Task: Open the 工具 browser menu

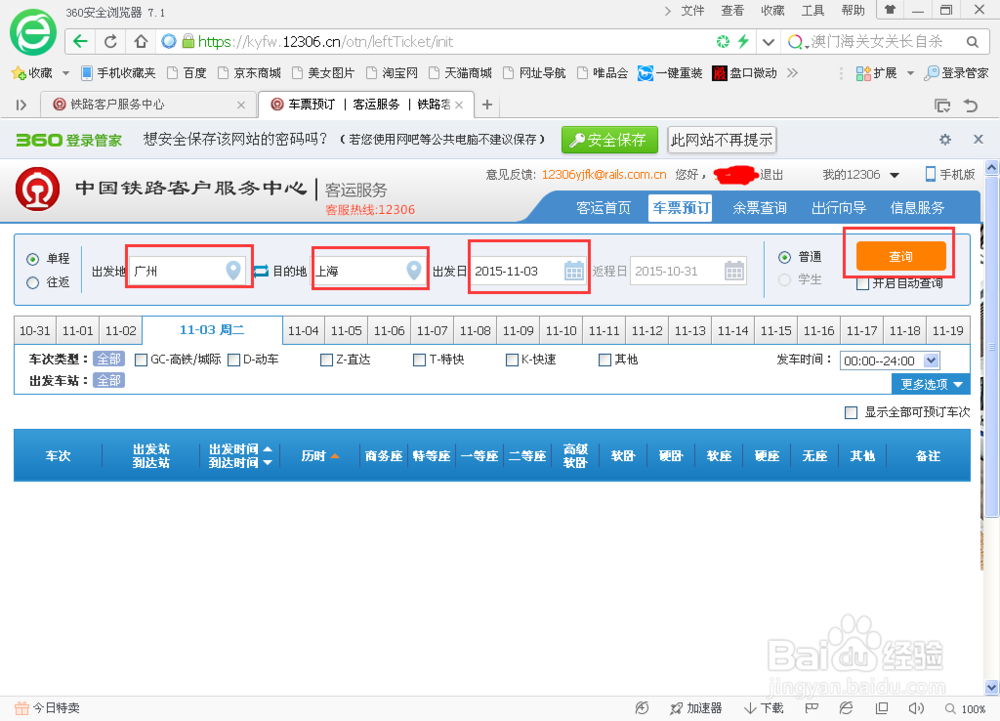Action: [812, 11]
